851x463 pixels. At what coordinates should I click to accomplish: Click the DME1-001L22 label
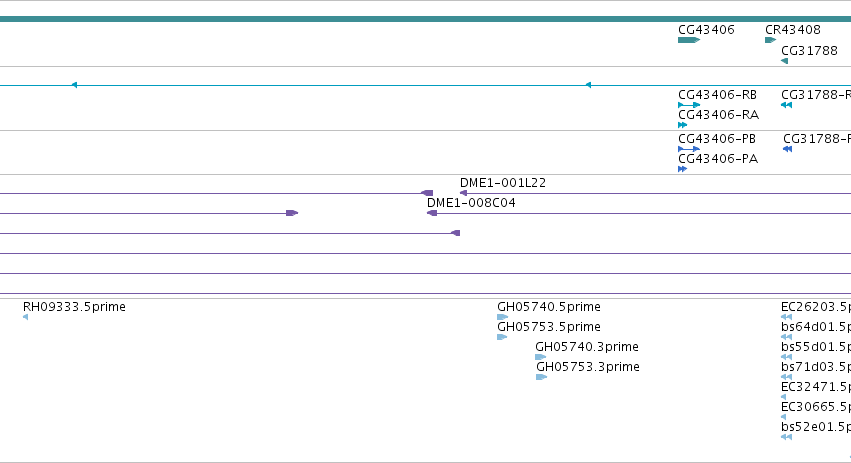[x=503, y=183]
